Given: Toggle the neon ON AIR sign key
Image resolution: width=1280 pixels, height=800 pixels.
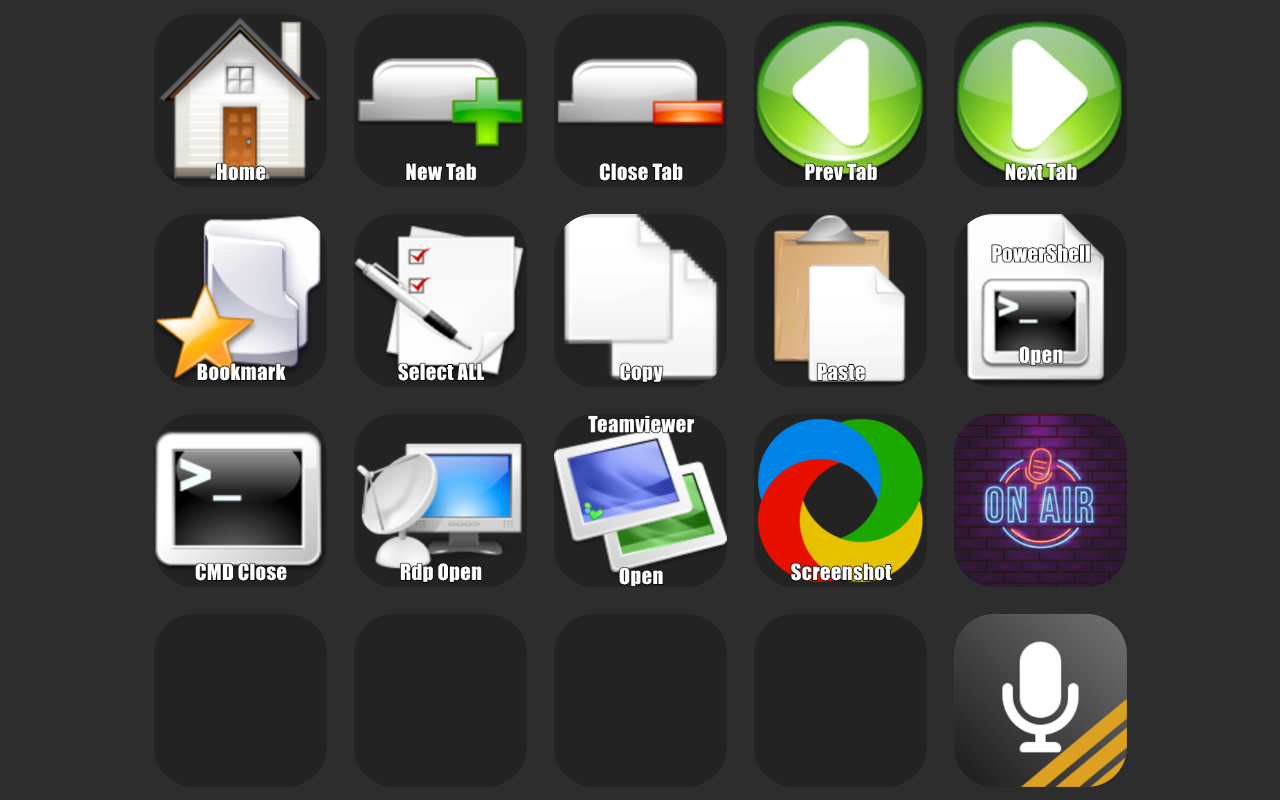Looking at the screenshot, I should point(1040,500).
